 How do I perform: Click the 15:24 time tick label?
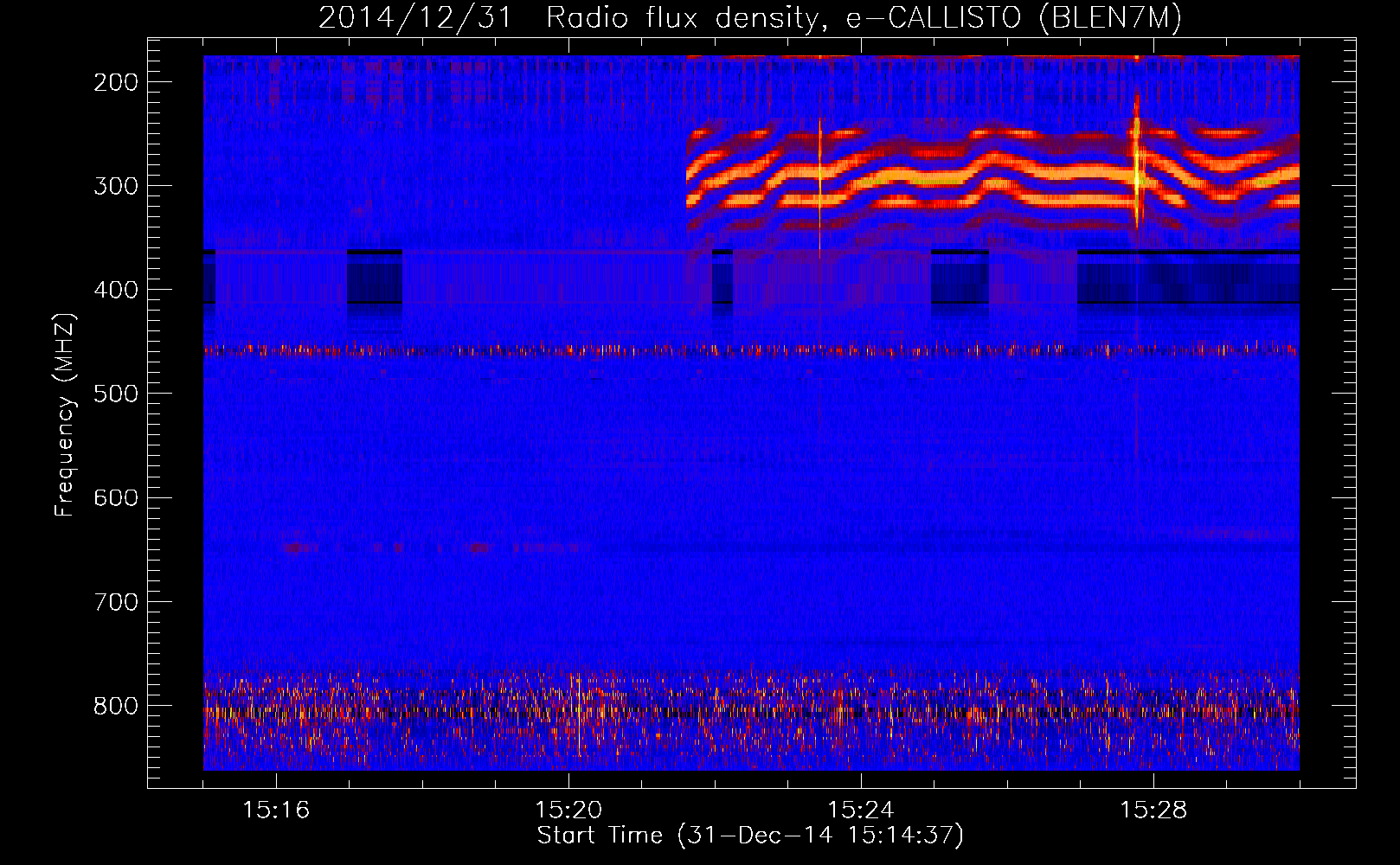(861, 811)
